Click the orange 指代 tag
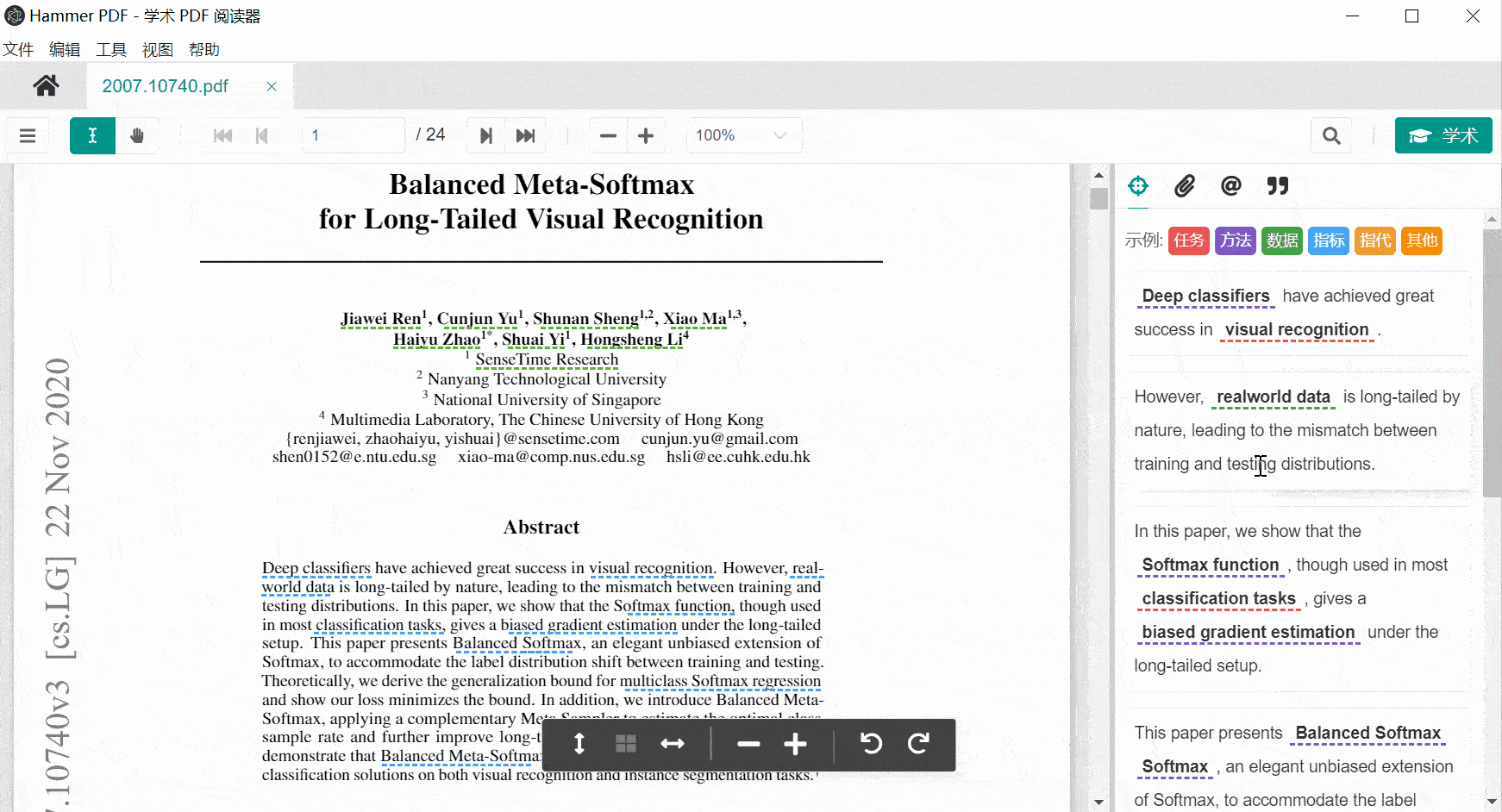This screenshot has width=1502, height=812. 1375,240
